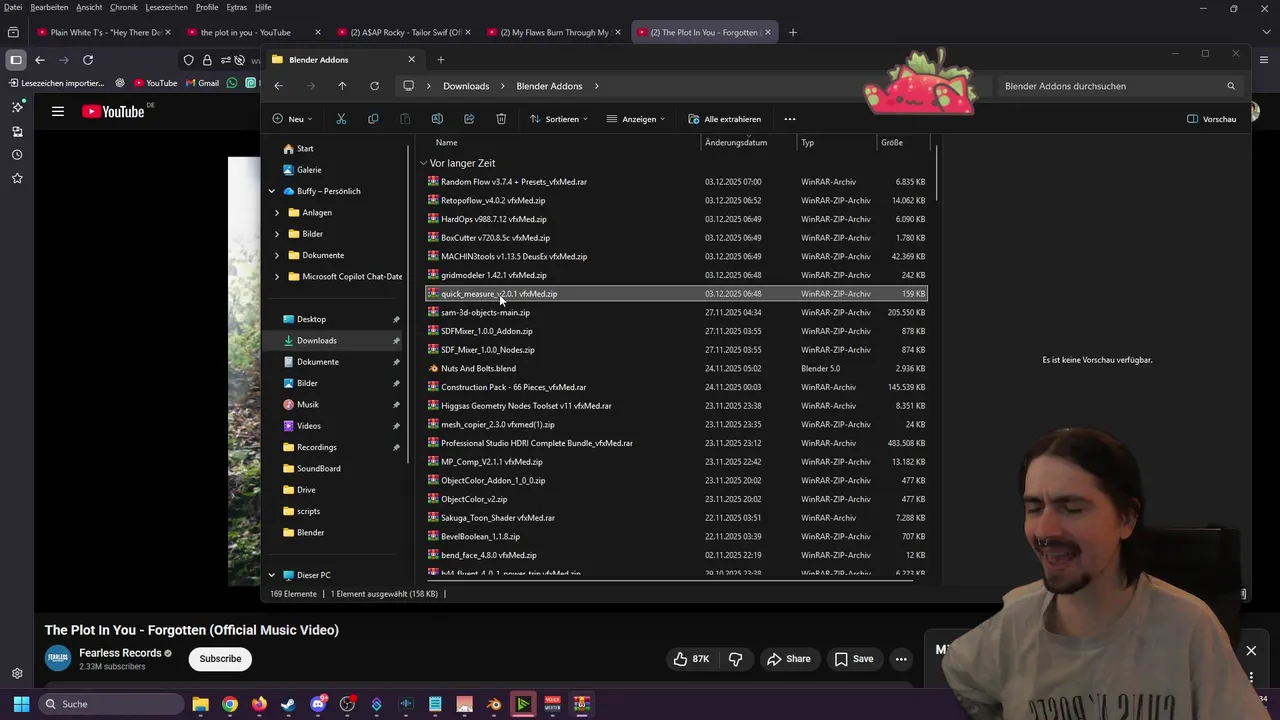Click the PC monitor icon in address bar
The width and height of the screenshot is (1280, 720).
(408, 86)
